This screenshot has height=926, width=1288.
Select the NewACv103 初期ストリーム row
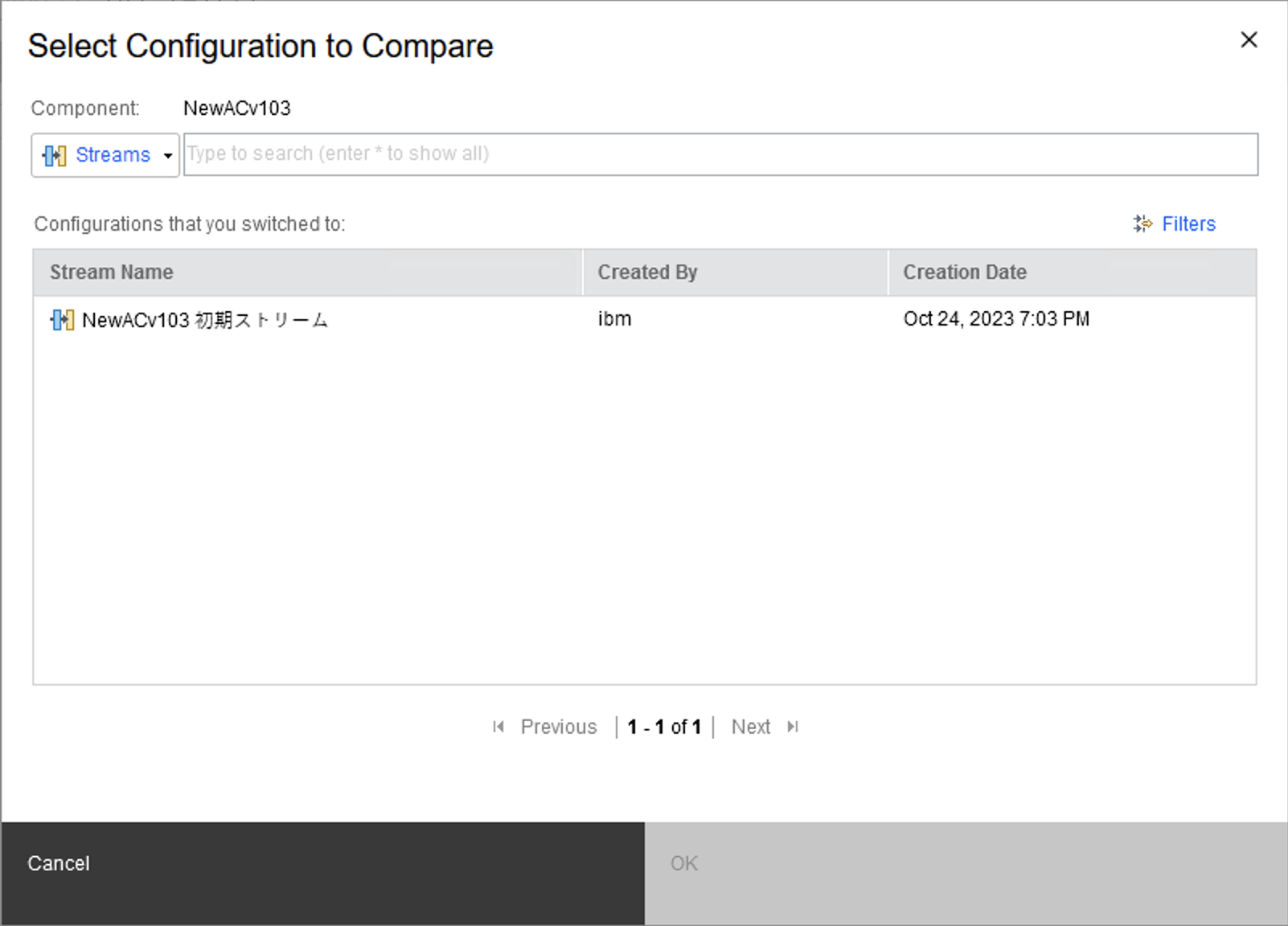click(644, 320)
